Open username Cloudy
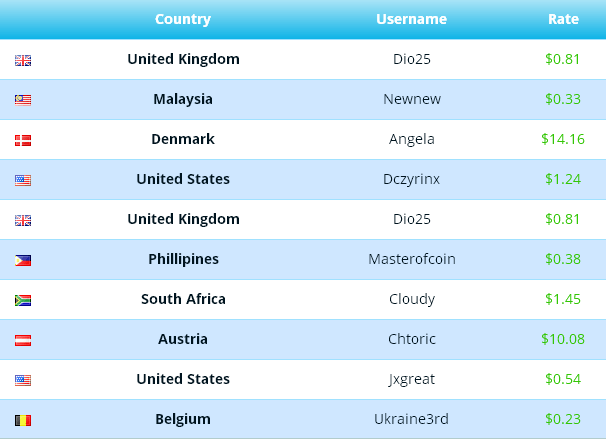Image resolution: width=606 pixels, height=439 pixels. click(412, 299)
